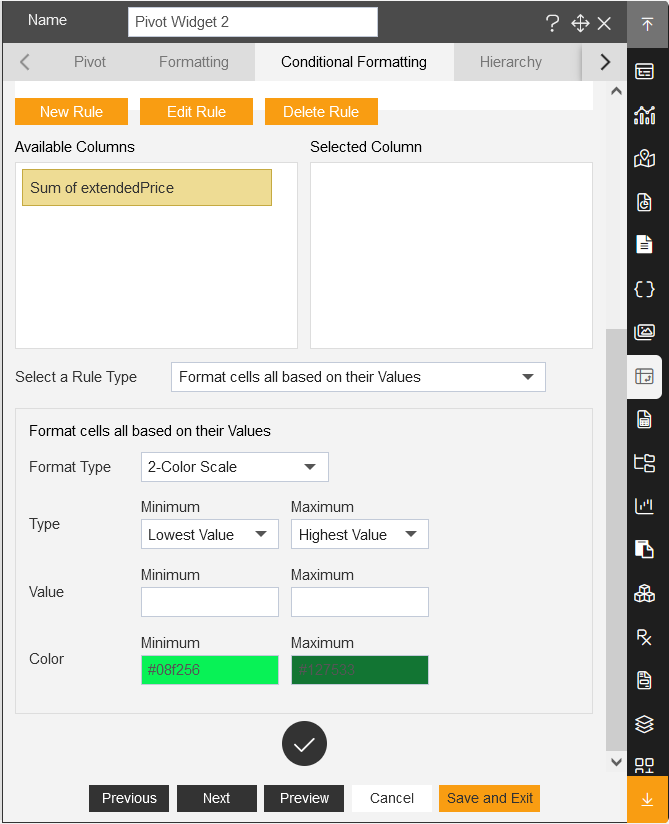Click the stacked layers icon in sidebar

644,724
